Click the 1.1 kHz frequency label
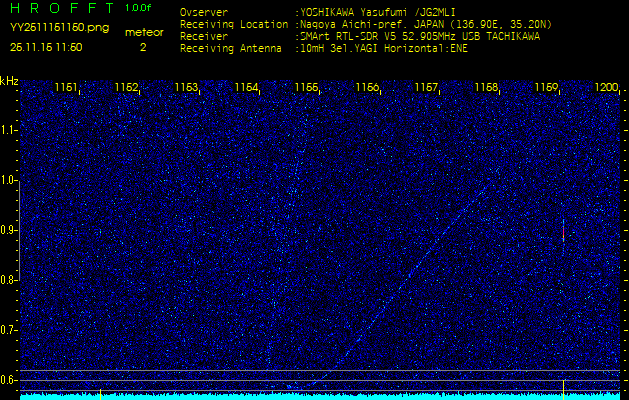This screenshot has width=629, height=400. pos(9,130)
